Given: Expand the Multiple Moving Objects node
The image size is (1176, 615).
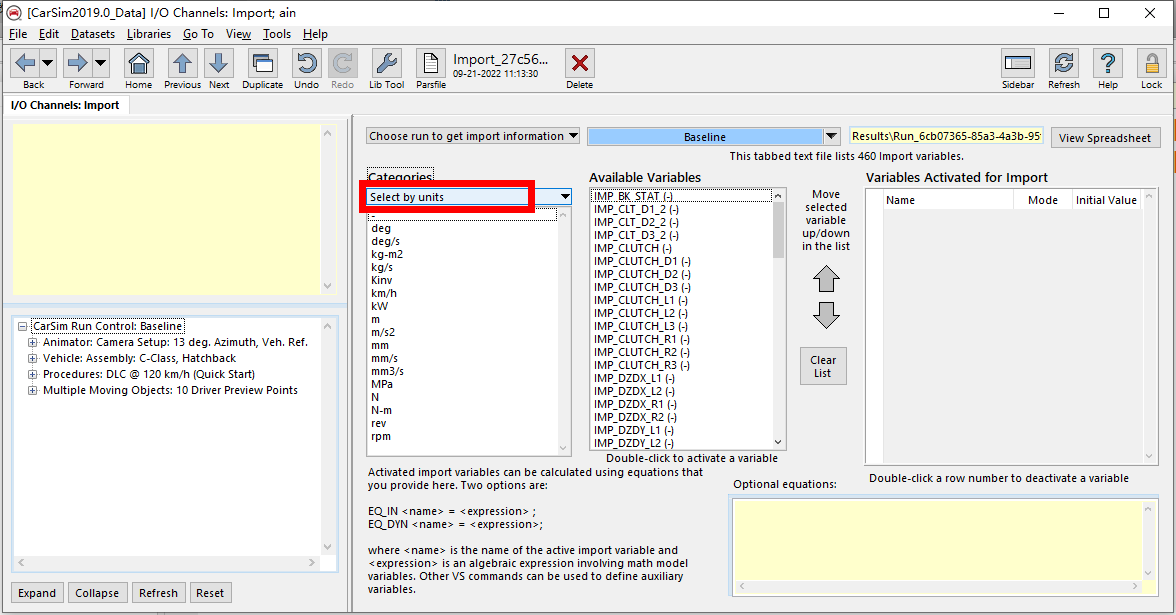Looking at the screenshot, I should coord(32,390).
